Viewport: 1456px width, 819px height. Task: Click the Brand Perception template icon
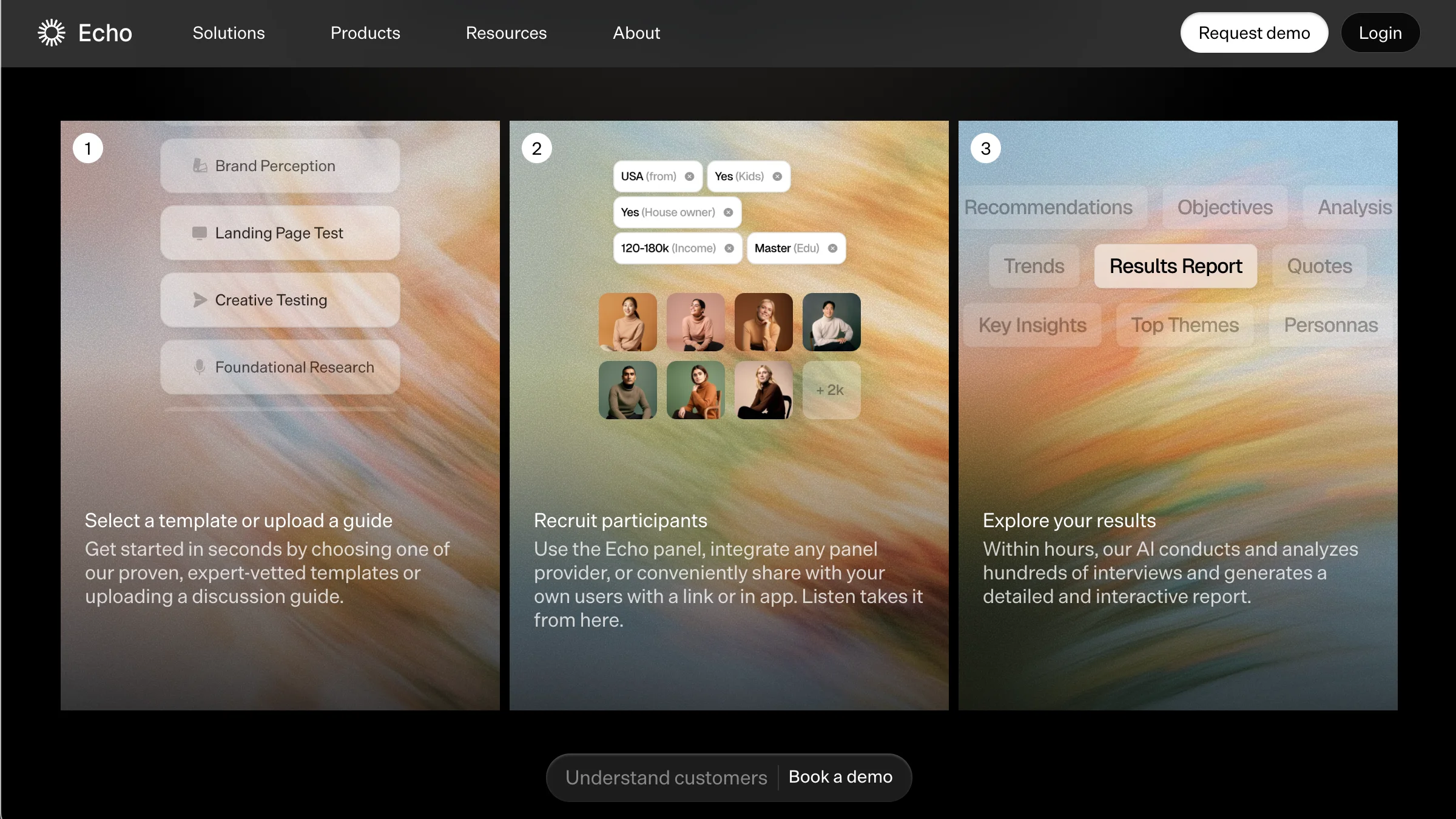click(x=200, y=166)
